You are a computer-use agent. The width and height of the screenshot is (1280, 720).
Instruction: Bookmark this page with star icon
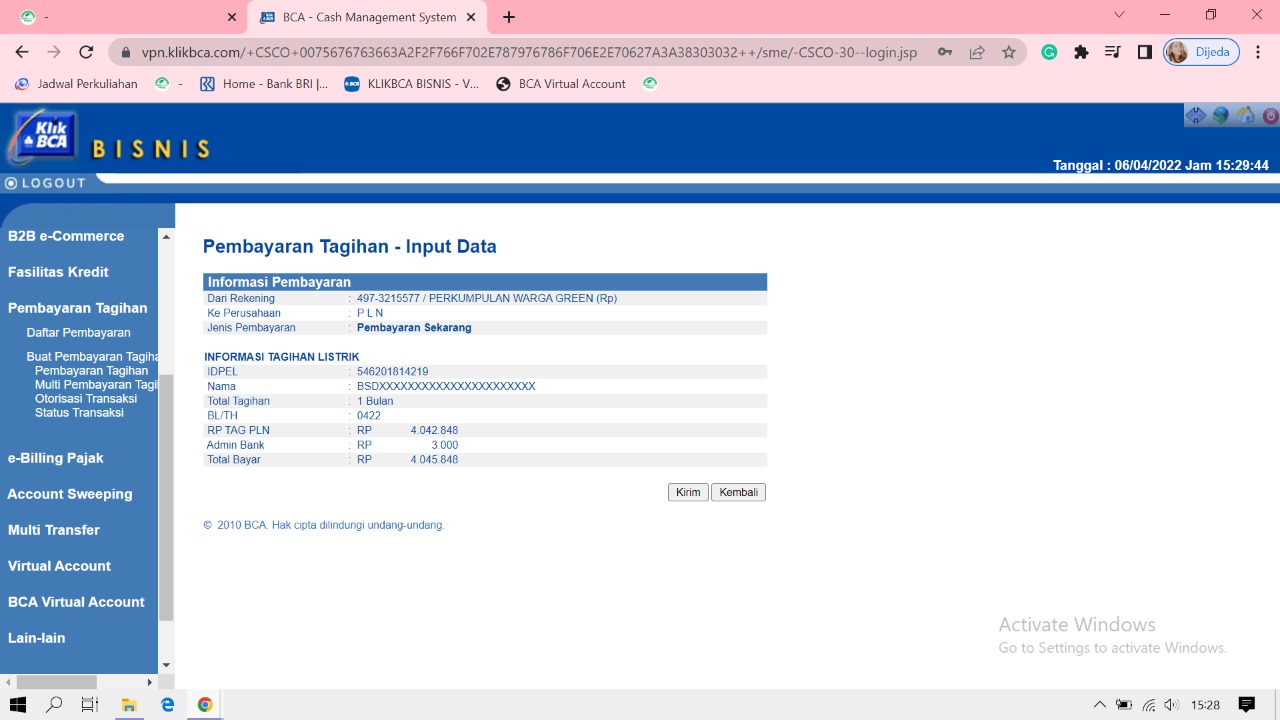pyautogui.click(x=1009, y=52)
